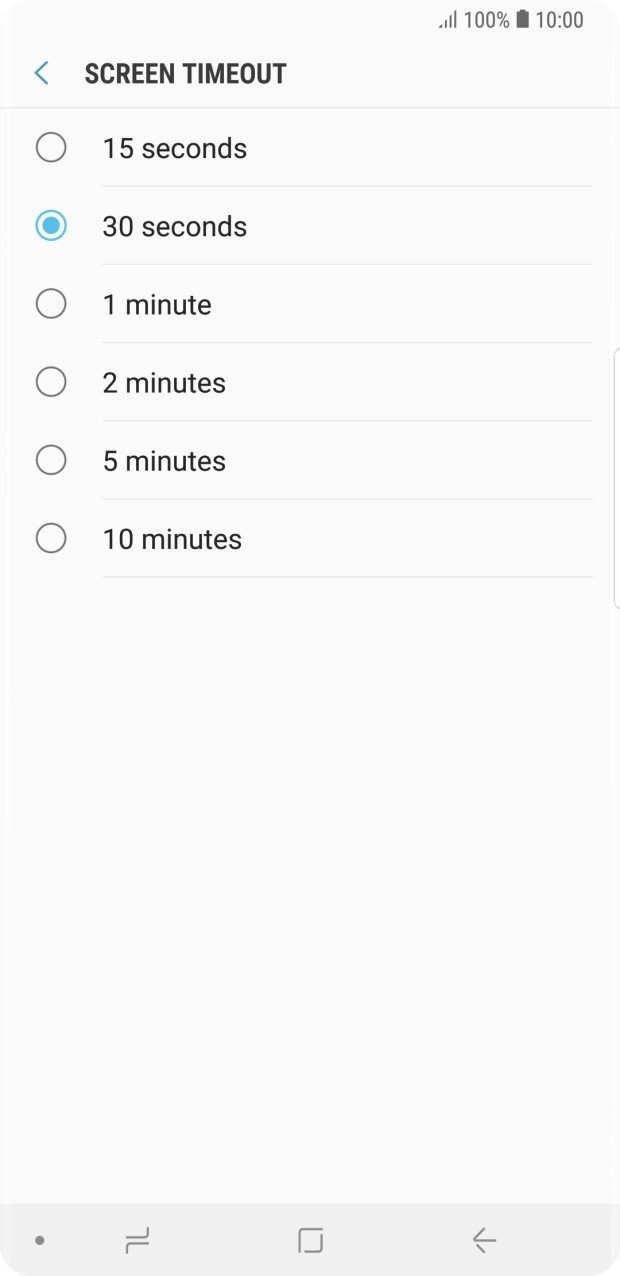The image size is (620, 1276).
Task: Confirm 30 seconds is selected
Action: [51, 225]
